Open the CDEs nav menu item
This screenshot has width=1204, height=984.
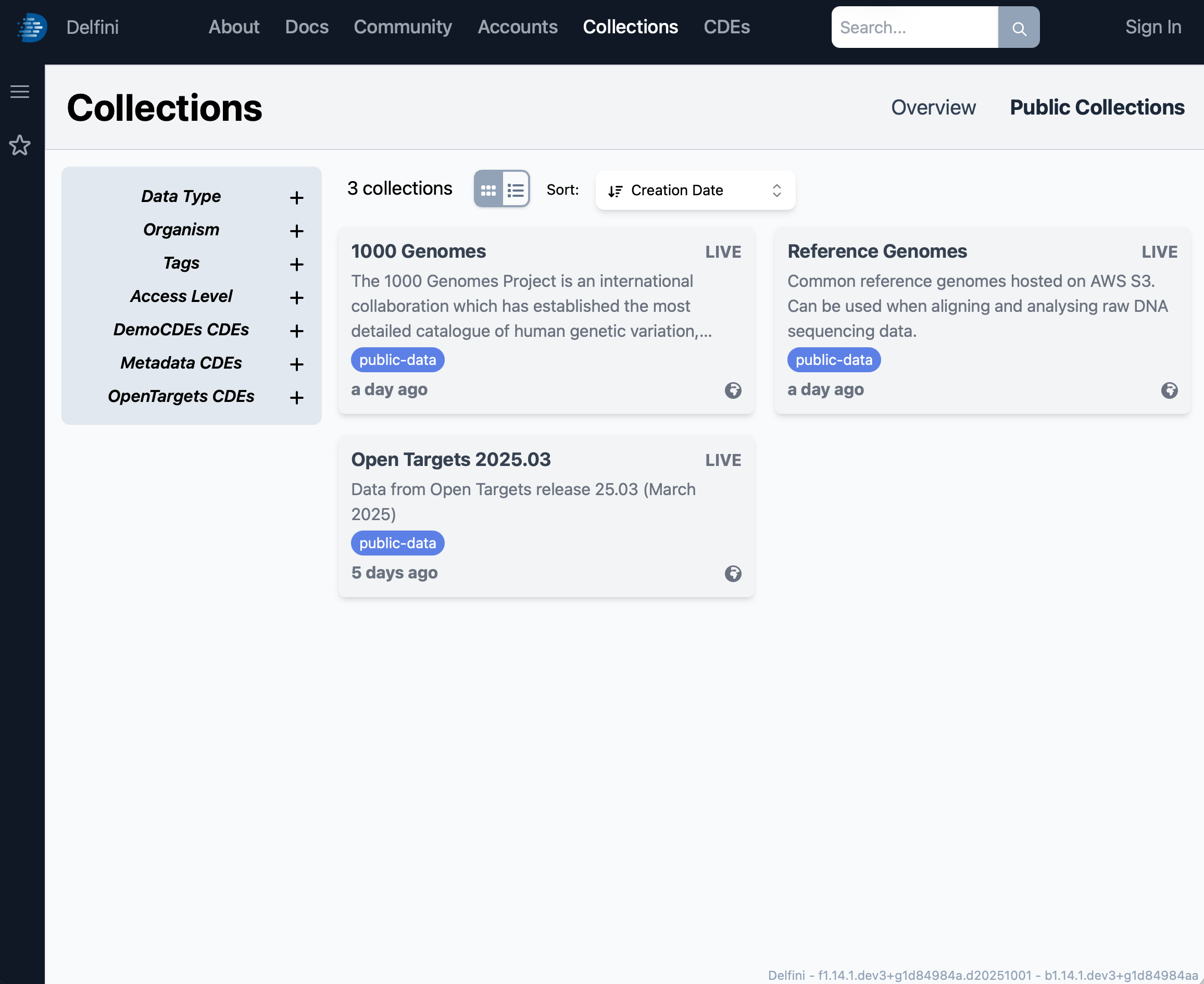(726, 27)
